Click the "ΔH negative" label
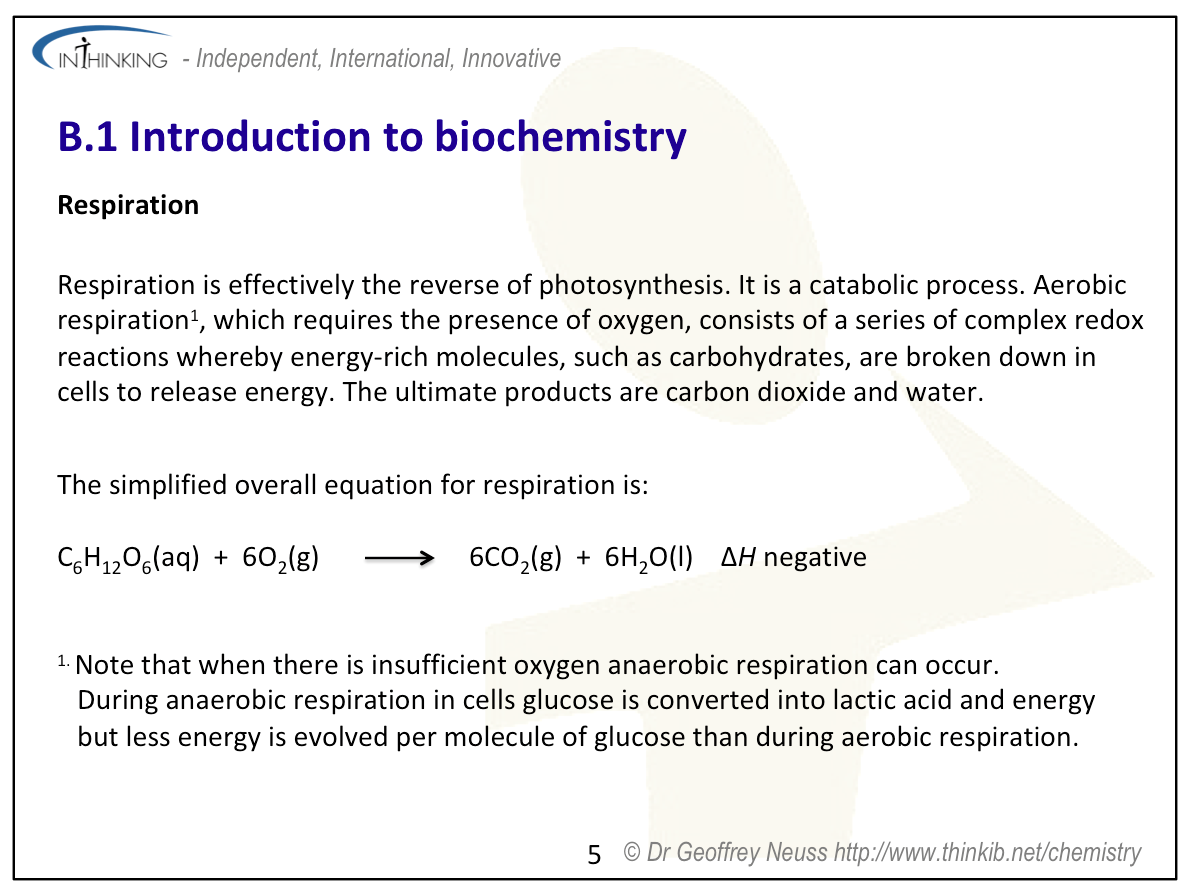This screenshot has height=895, width=1191. click(793, 557)
